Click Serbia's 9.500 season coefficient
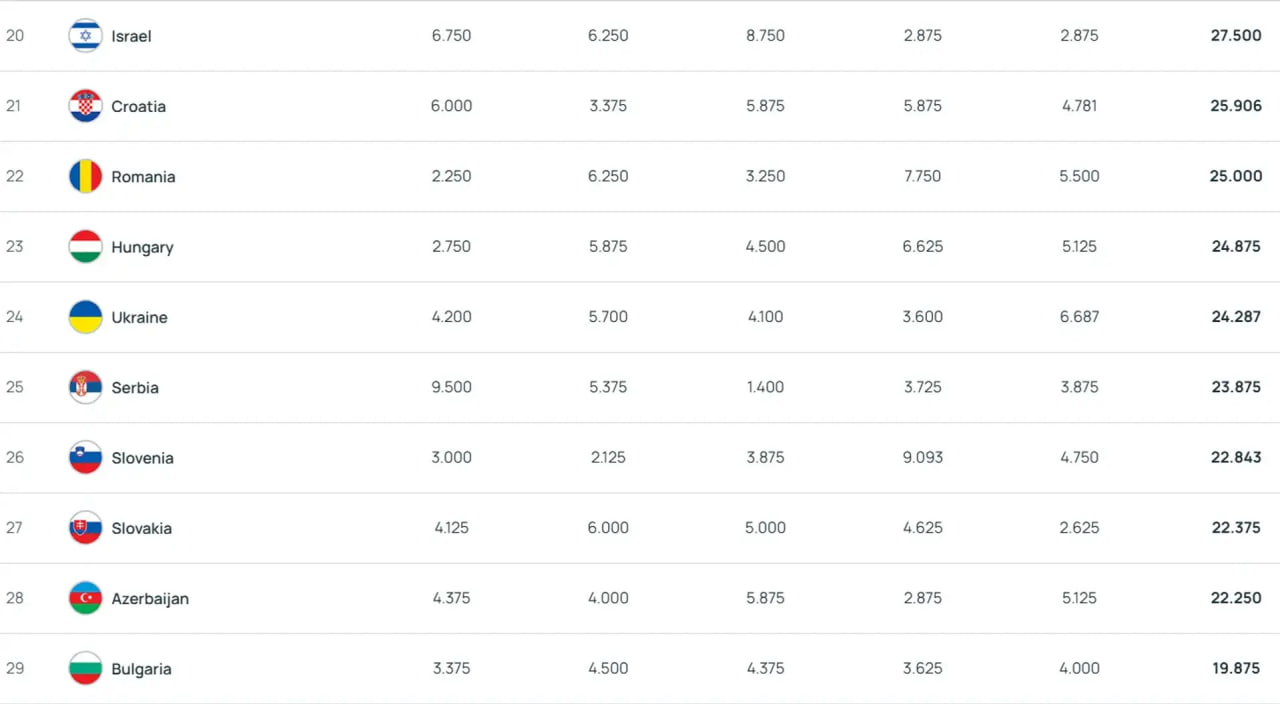 pos(451,387)
